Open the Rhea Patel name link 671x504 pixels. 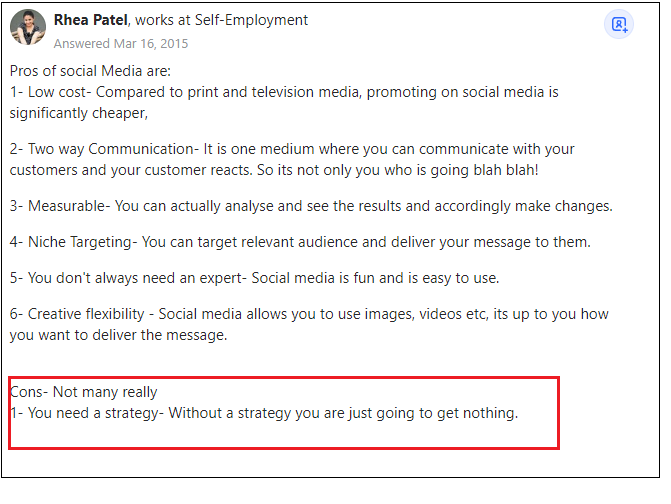pos(91,20)
